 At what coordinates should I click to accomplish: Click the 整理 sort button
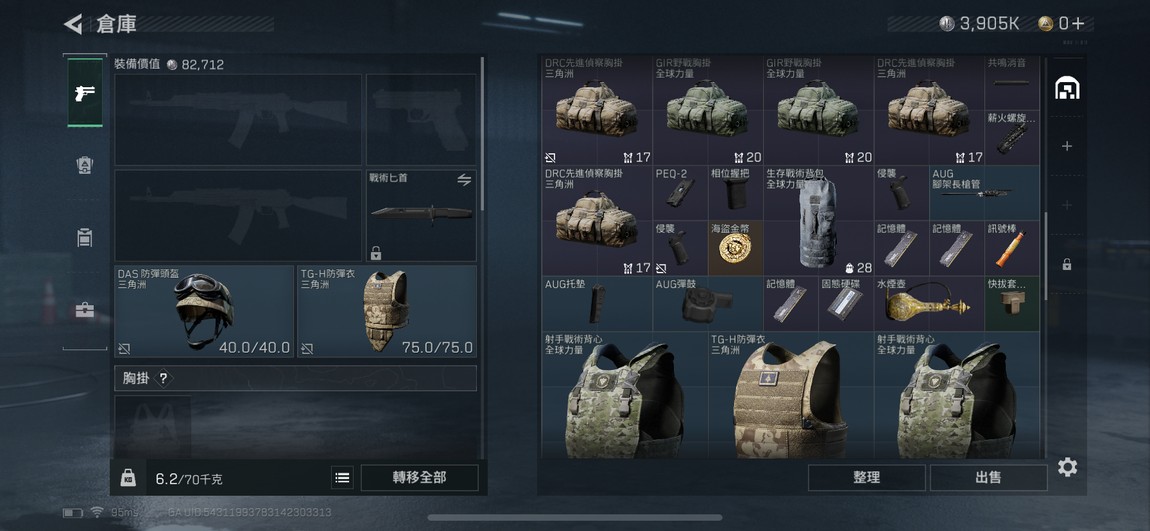pyautogui.click(x=866, y=477)
